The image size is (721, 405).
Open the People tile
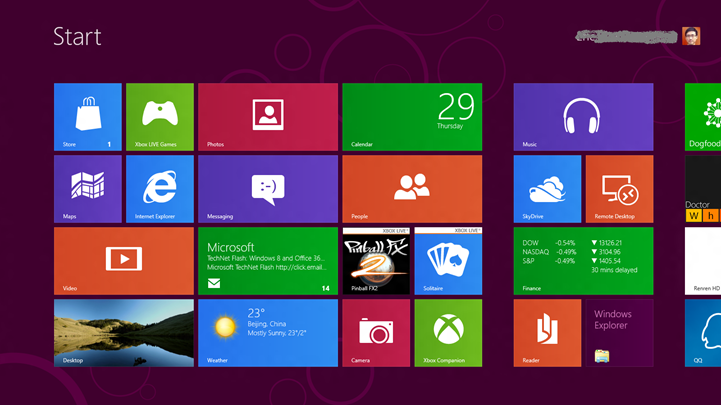pos(411,188)
